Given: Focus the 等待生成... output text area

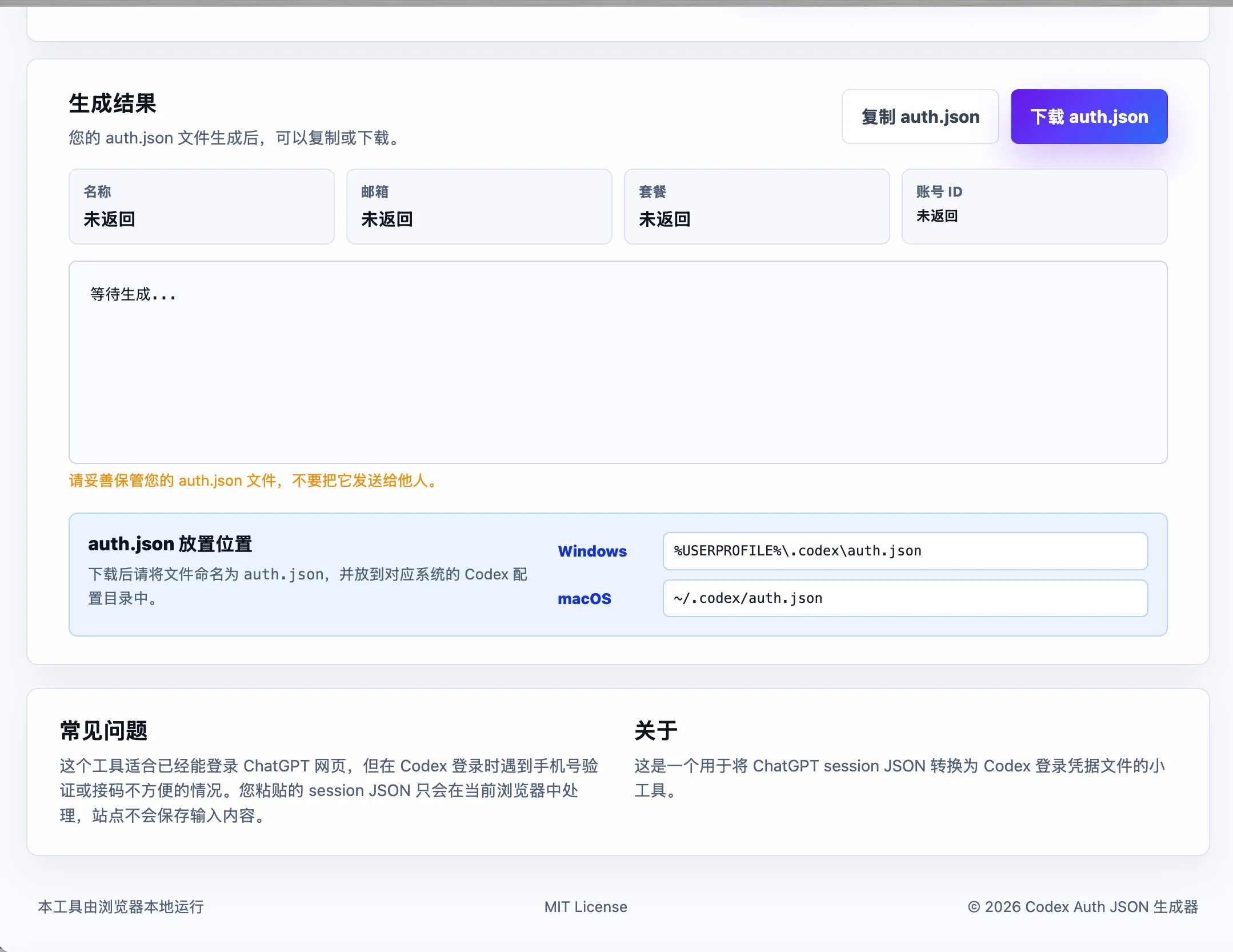Looking at the screenshot, I should point(618,362).
